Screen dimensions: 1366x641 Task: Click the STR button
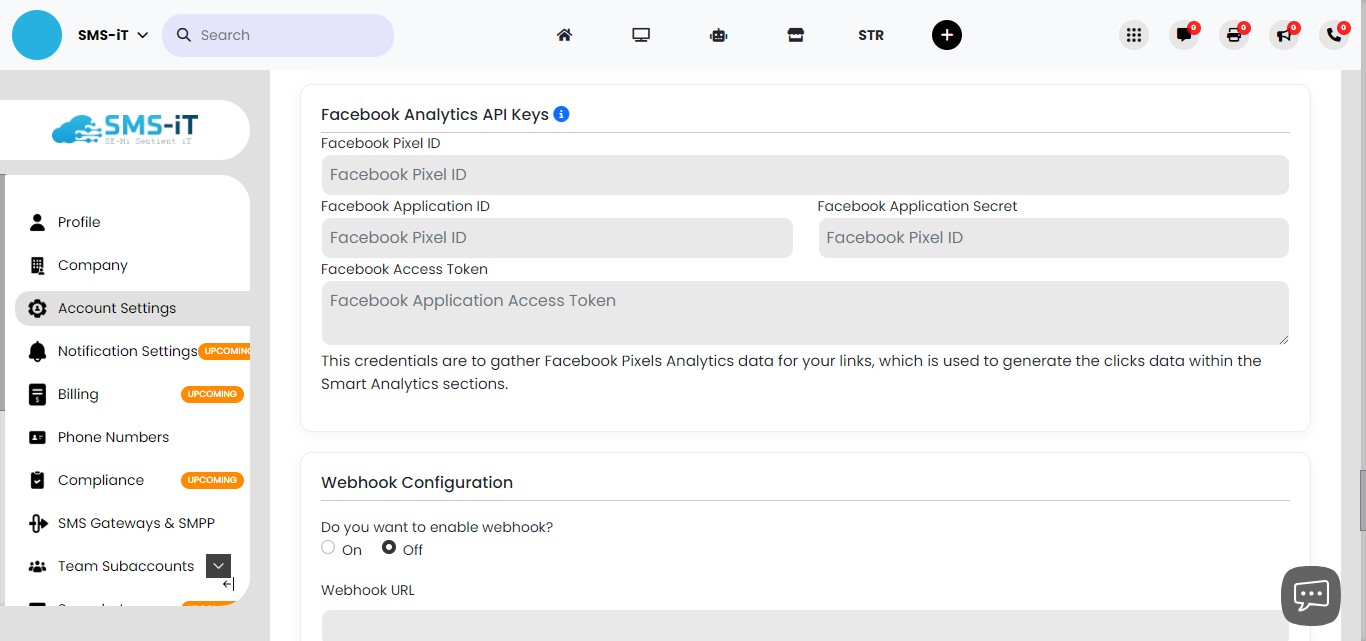pos(871,34)
